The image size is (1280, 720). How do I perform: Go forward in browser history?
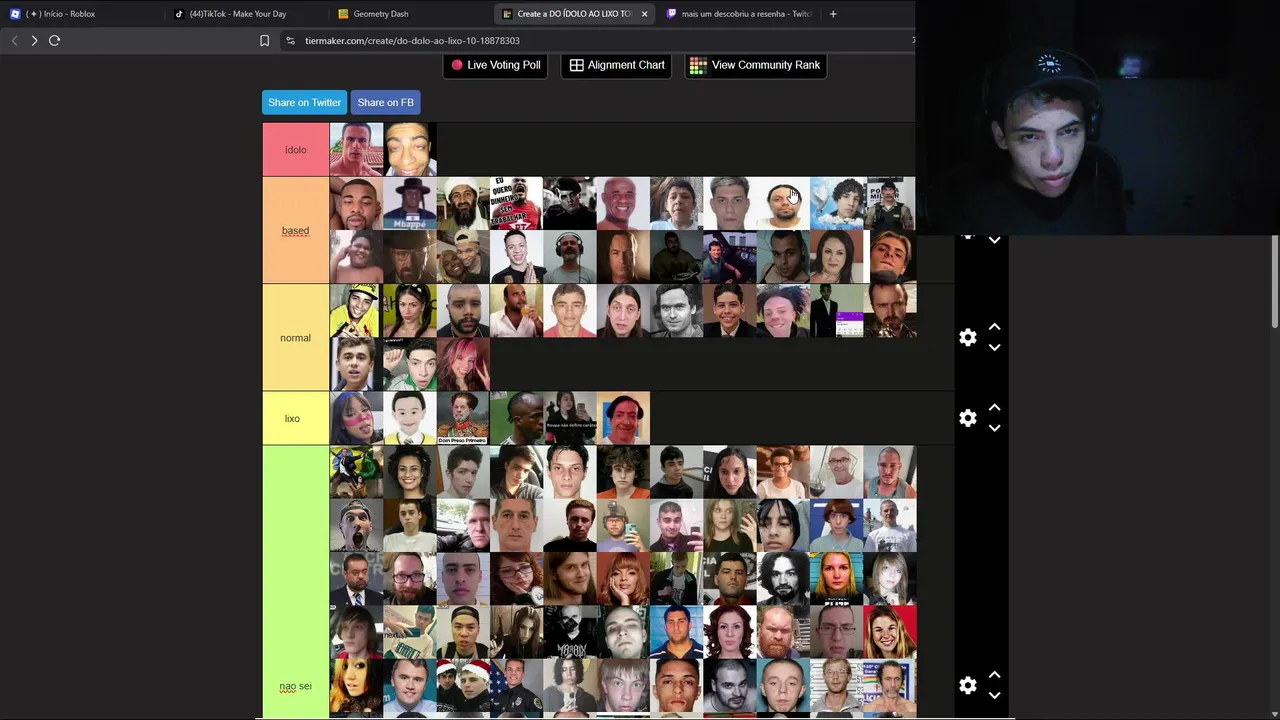pyautogui.click(x=34, y=41)
